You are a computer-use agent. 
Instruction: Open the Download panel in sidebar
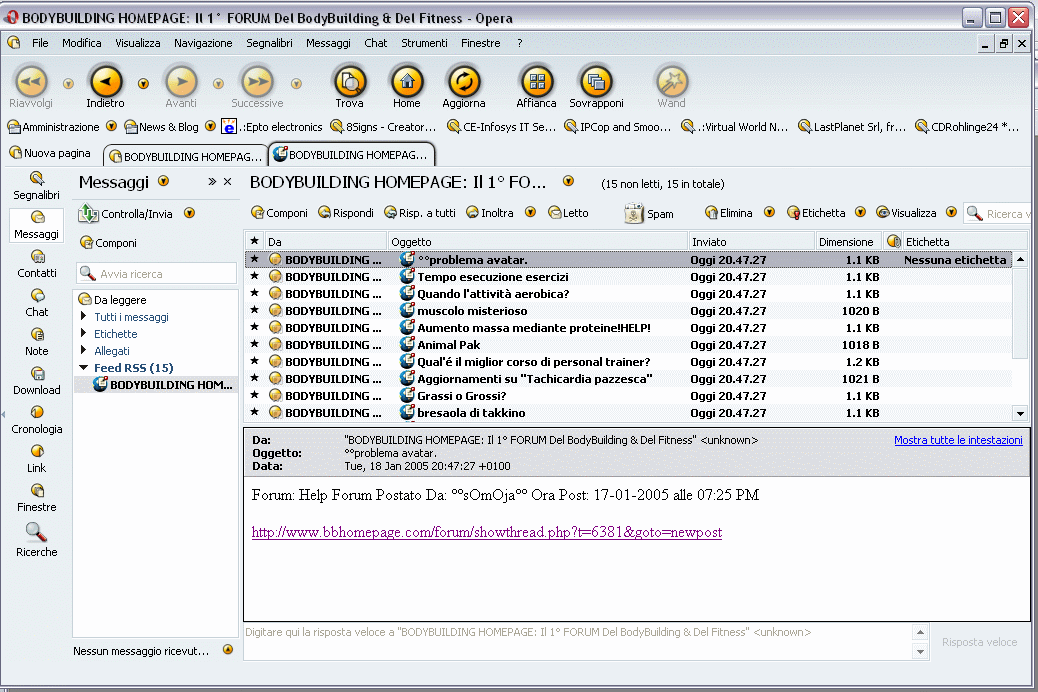pos(37,380)
